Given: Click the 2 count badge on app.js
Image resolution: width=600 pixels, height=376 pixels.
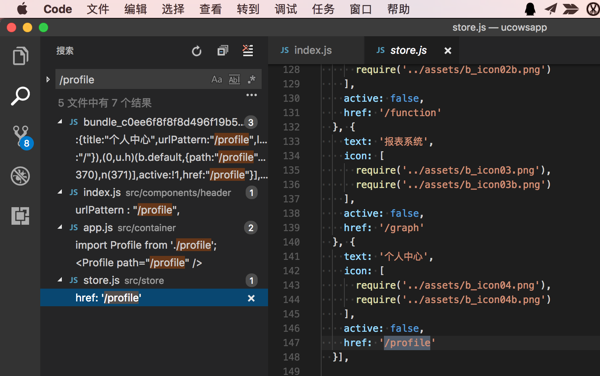Looking at the screenshot, I should click(x=251, y=228).
